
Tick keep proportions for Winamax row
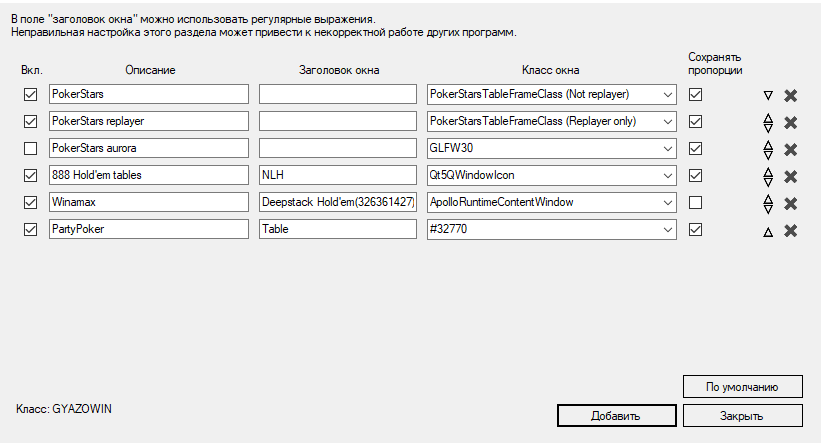tap(695, 202)
